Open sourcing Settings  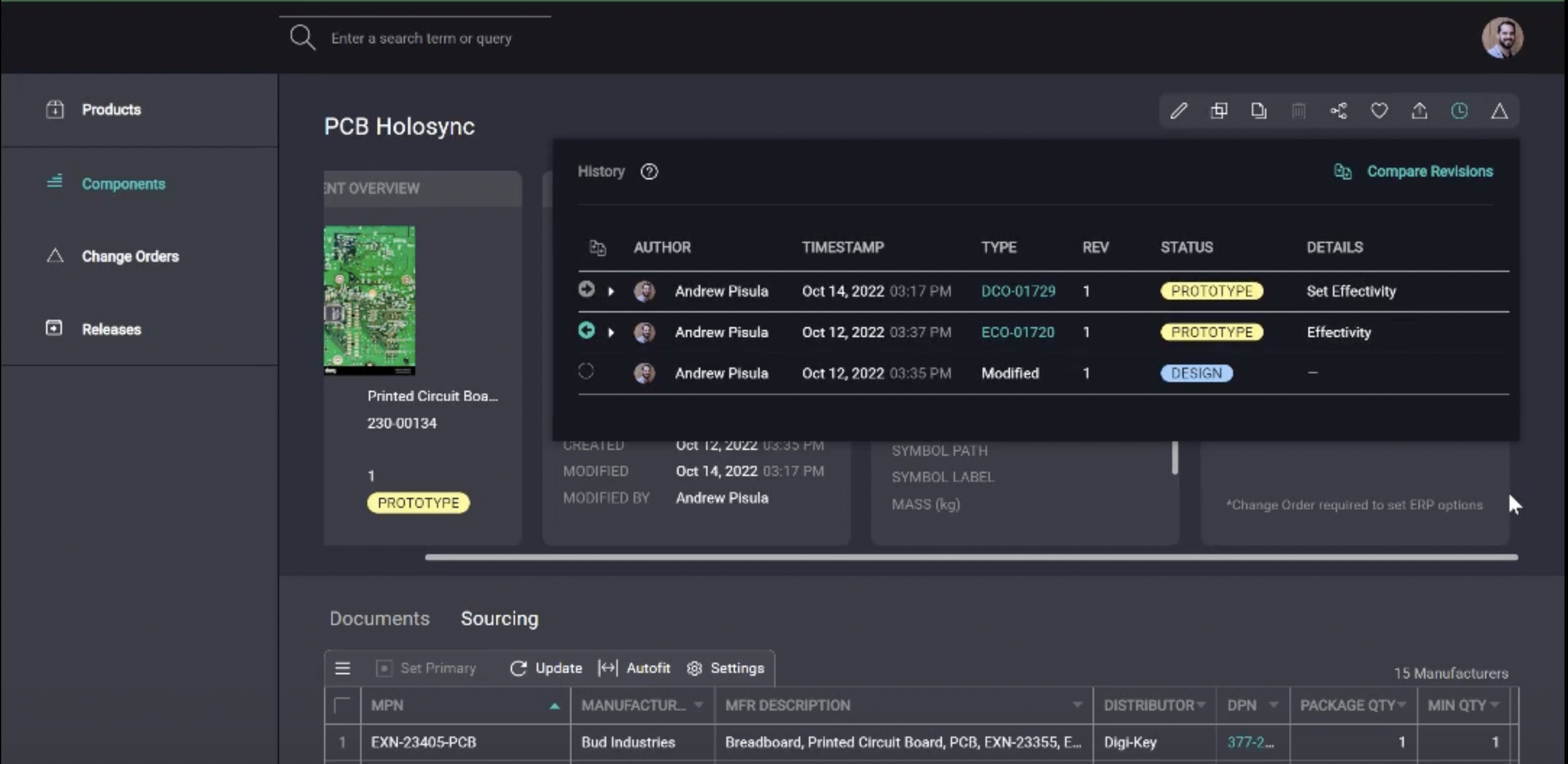(725, 668)
